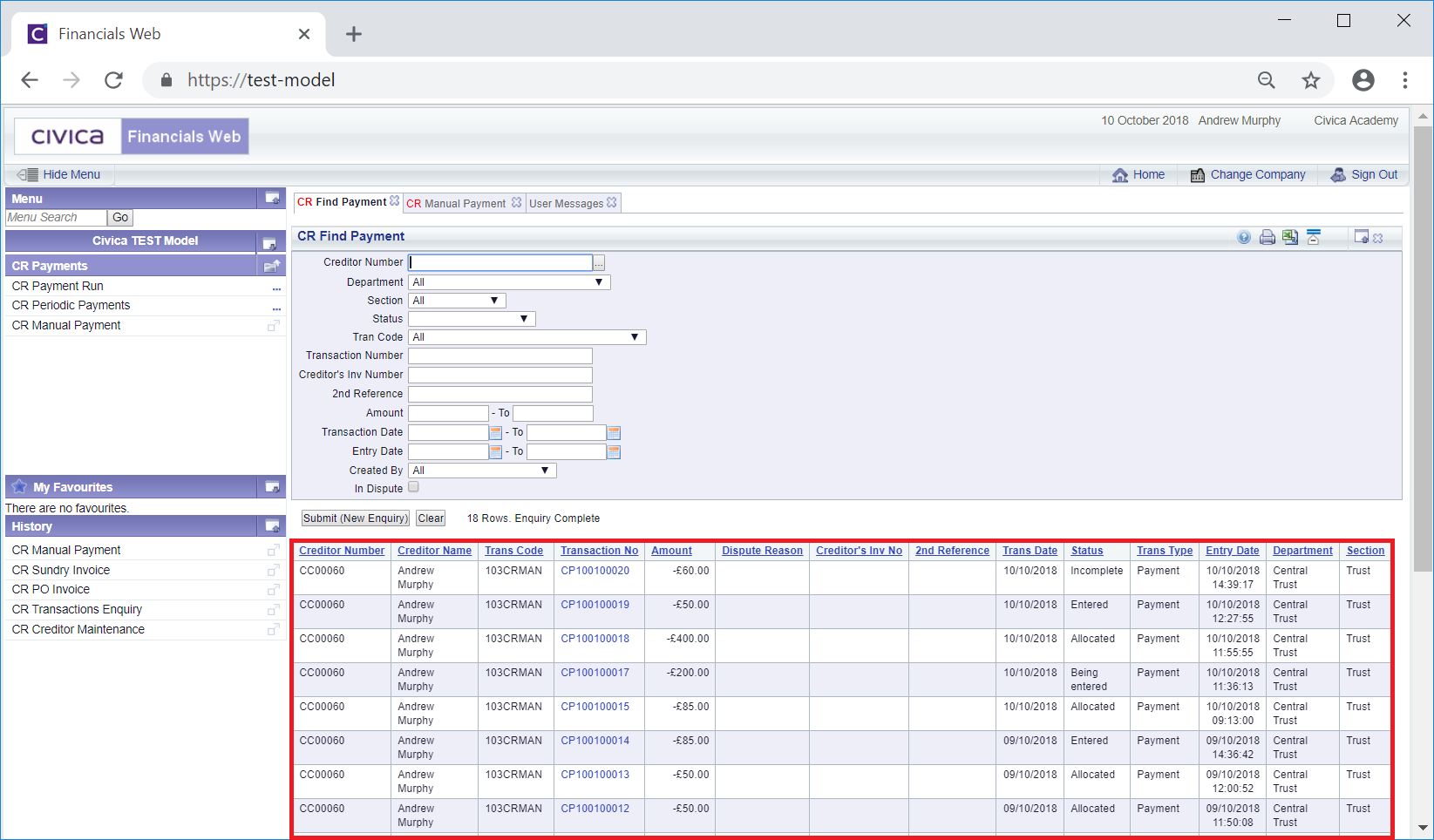Open help for CR Find Payment
Screen dimensions: 1434x840
[x=1244, y=237]
